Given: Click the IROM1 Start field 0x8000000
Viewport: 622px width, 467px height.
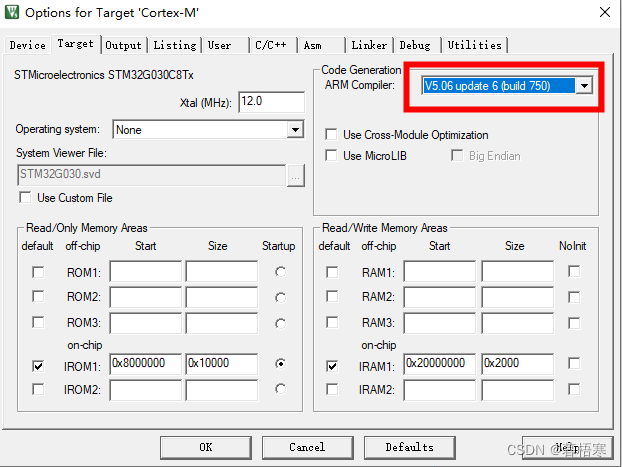Looking at the screenshot, I should (146, 364).
